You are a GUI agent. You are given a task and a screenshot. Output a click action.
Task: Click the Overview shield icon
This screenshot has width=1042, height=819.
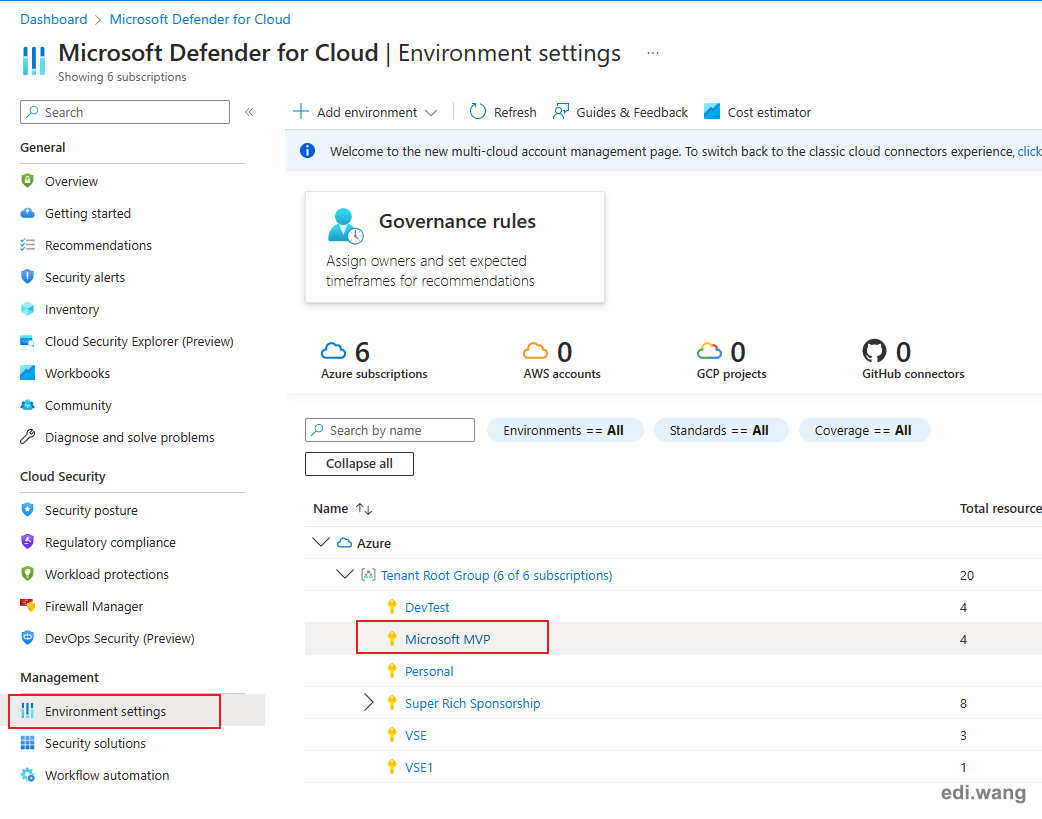tap(27, 181)
